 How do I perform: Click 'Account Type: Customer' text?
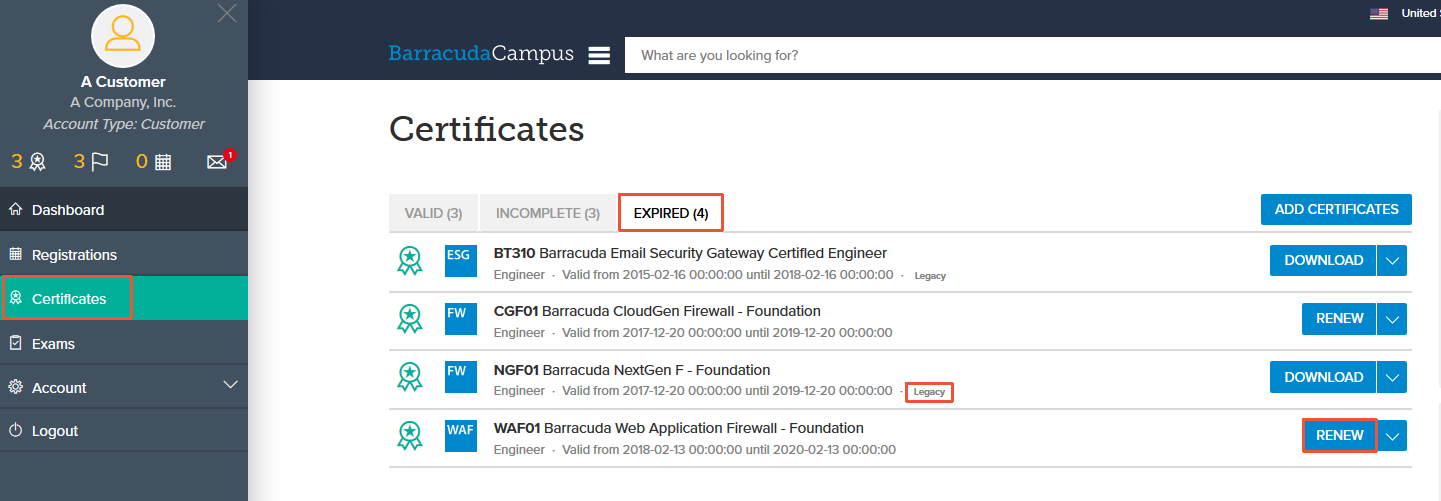click(x=124, y=125)
